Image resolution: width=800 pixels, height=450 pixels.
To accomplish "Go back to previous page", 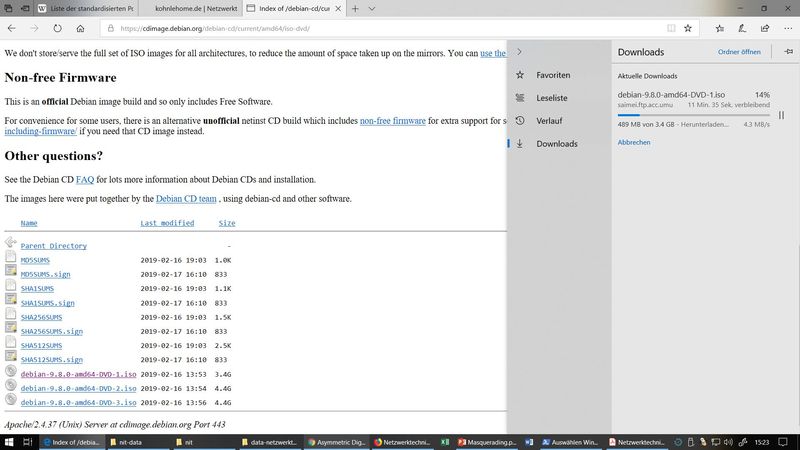I will pos(12,29).
